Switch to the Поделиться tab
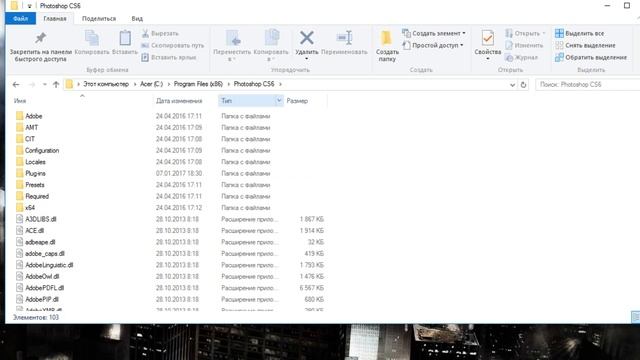640x360 pixels. [99, 19]
